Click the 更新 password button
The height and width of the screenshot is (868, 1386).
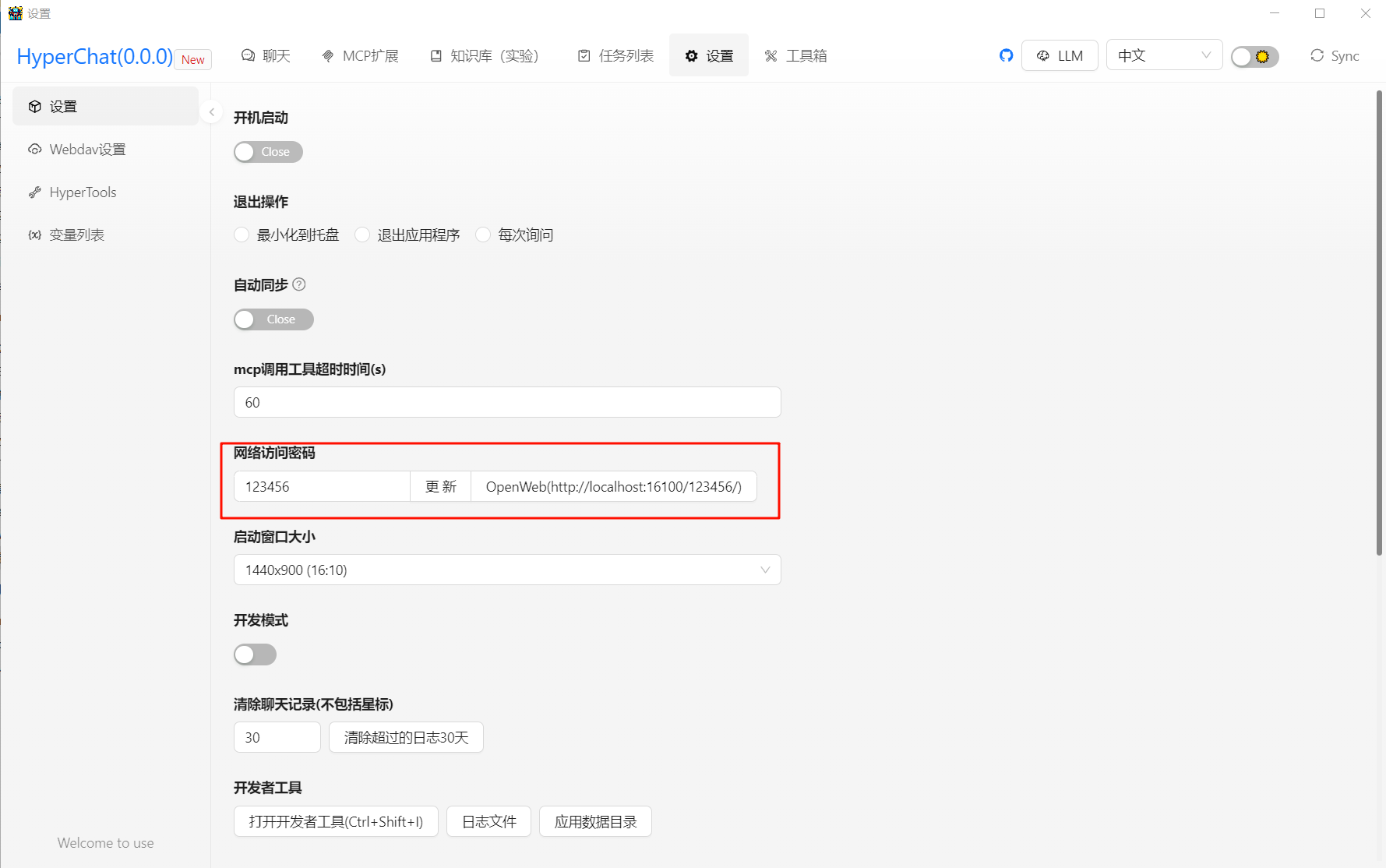point(441,486)
